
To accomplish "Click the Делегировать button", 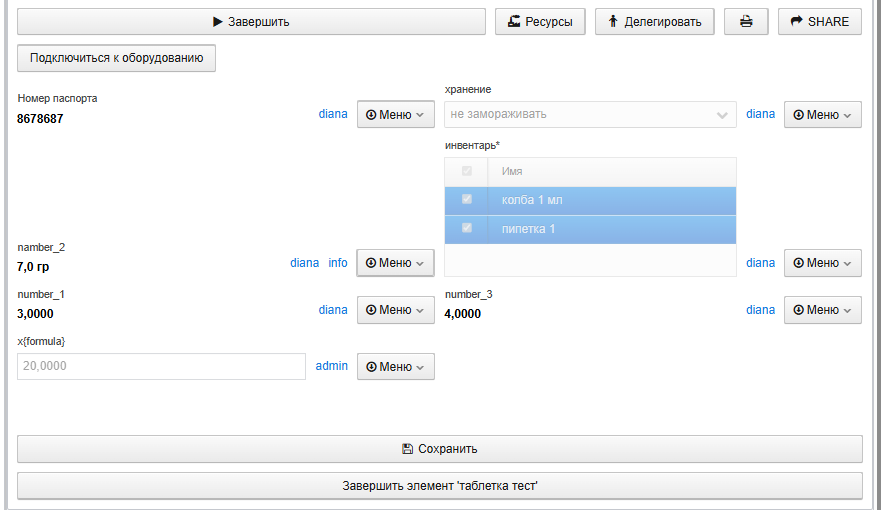I will 655,21.
